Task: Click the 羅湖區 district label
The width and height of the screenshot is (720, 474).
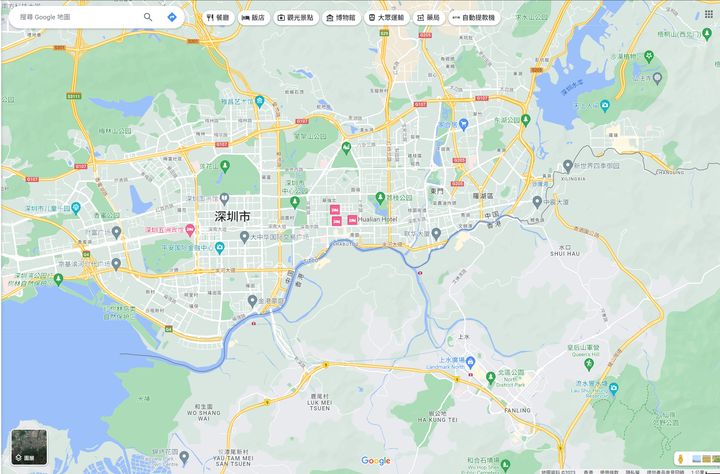Action: click(x=483, y=196)
